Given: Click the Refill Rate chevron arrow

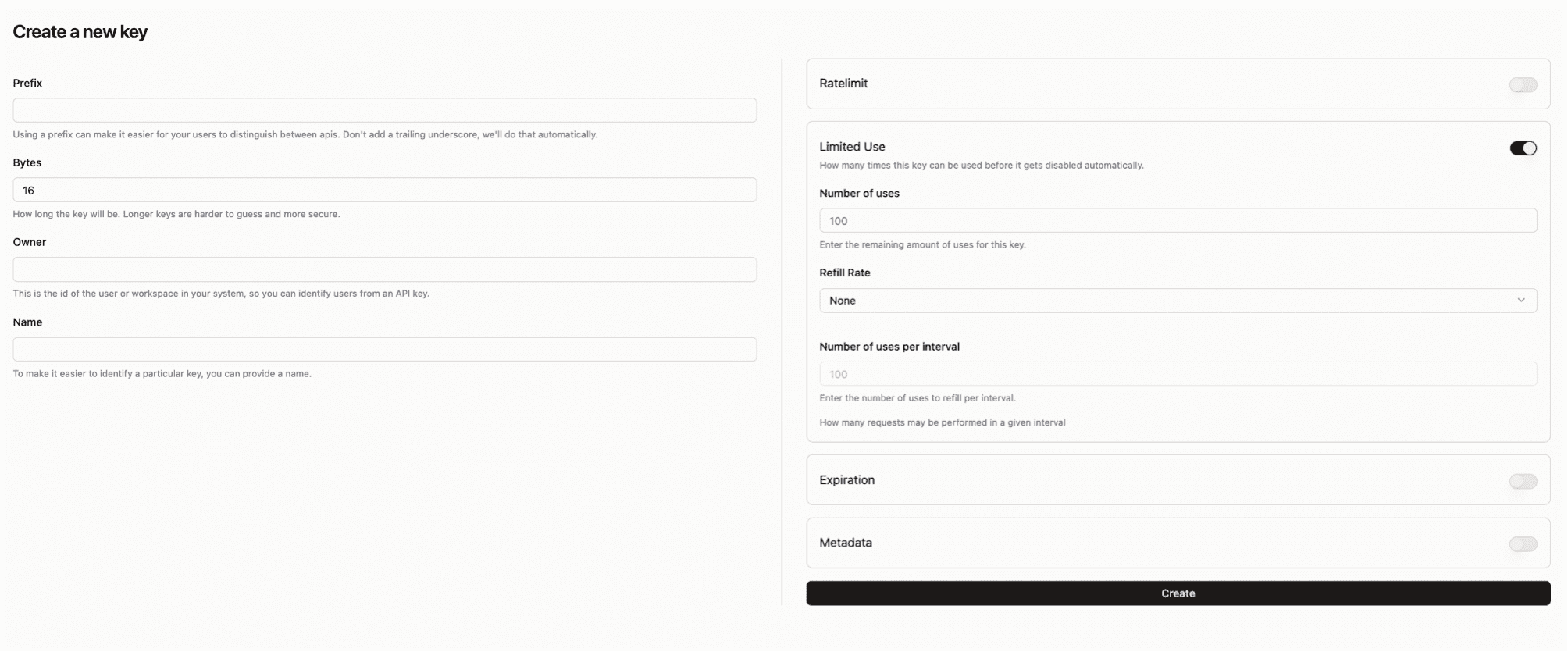Looking at the screenshot, I should 1521,300.
